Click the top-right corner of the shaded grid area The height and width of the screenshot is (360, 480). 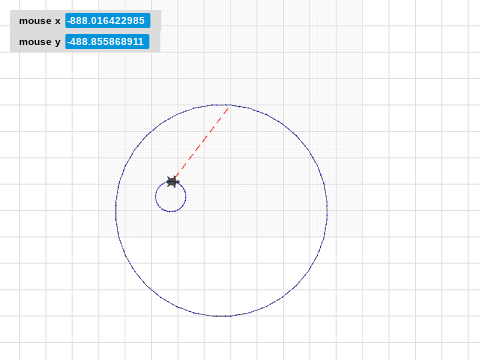pos(363,1)
